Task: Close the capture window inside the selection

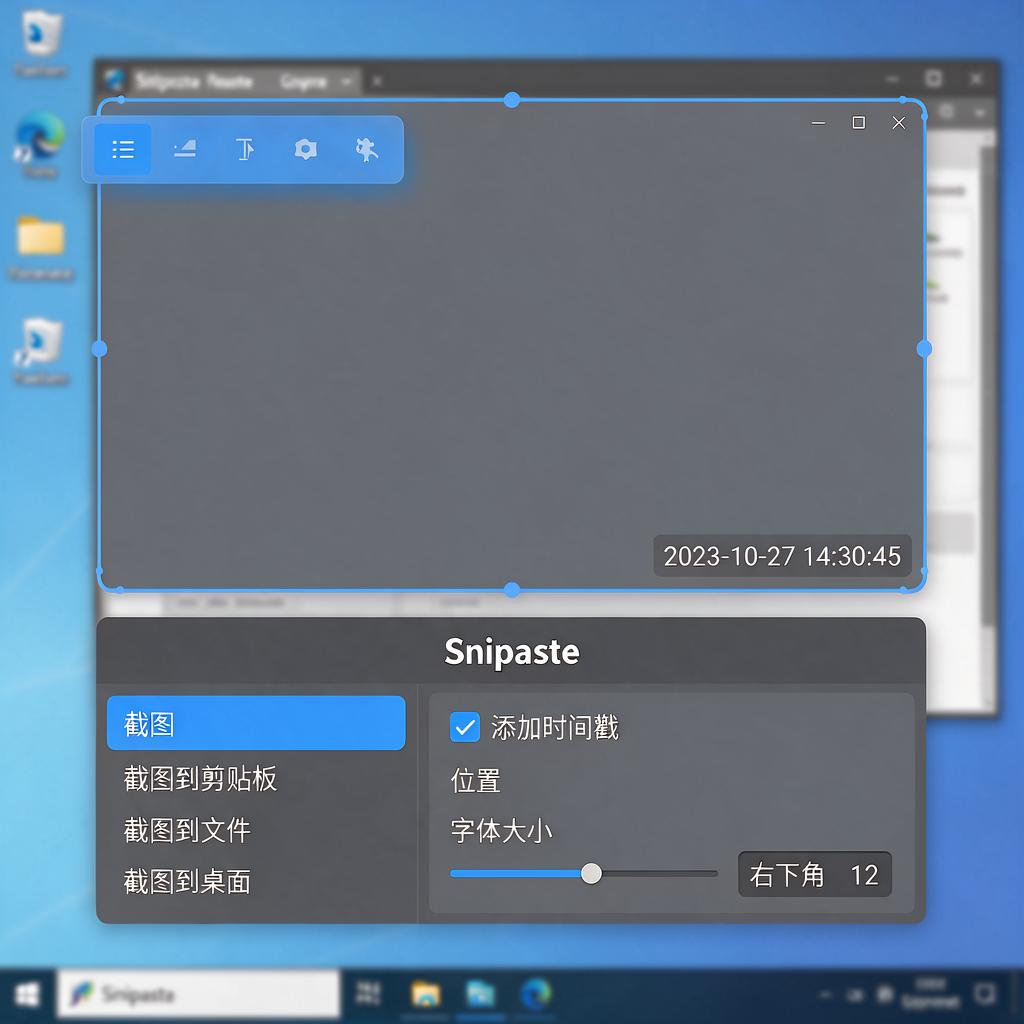Action: (x=899, y=123)
